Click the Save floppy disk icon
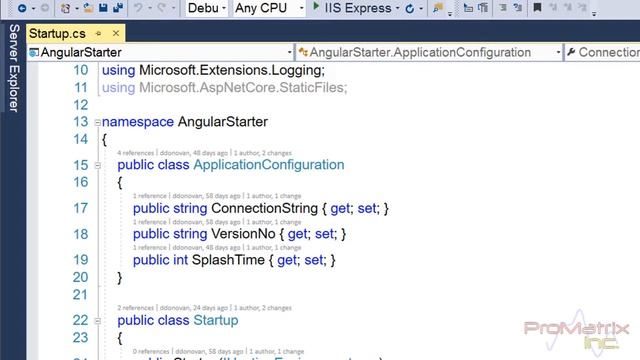This screenshot has height=360, width=640. tap(103, 7)
